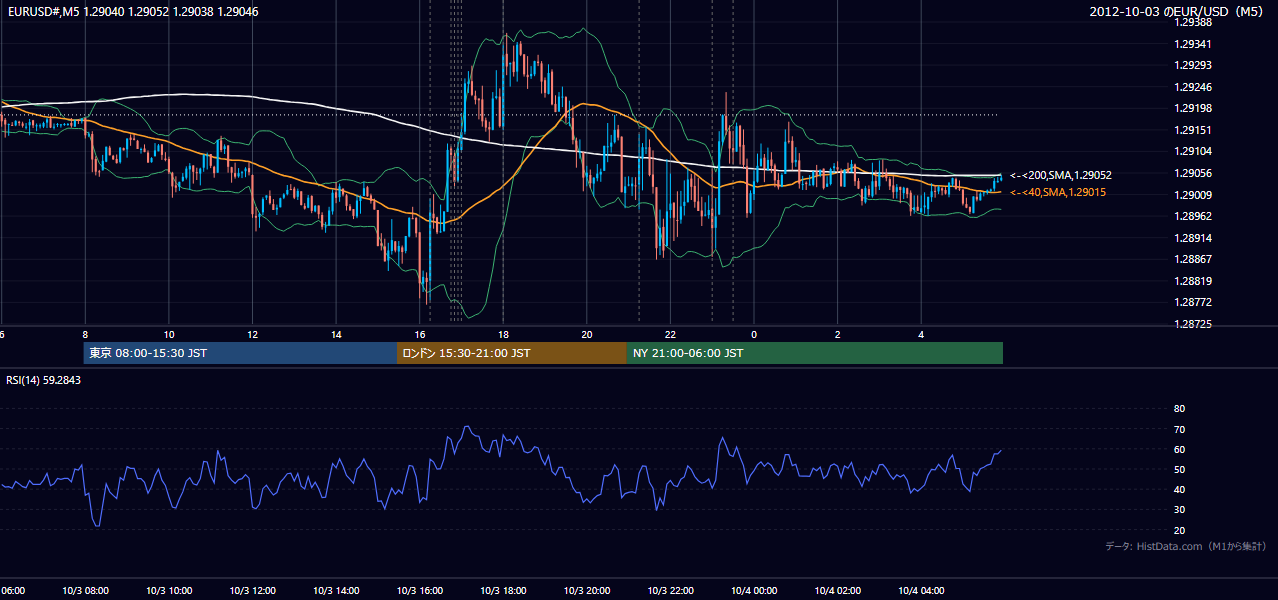This screenshot has width=1278, height=600.
Task: Click price axis label 1.29246
Action: coord(1195,87)
